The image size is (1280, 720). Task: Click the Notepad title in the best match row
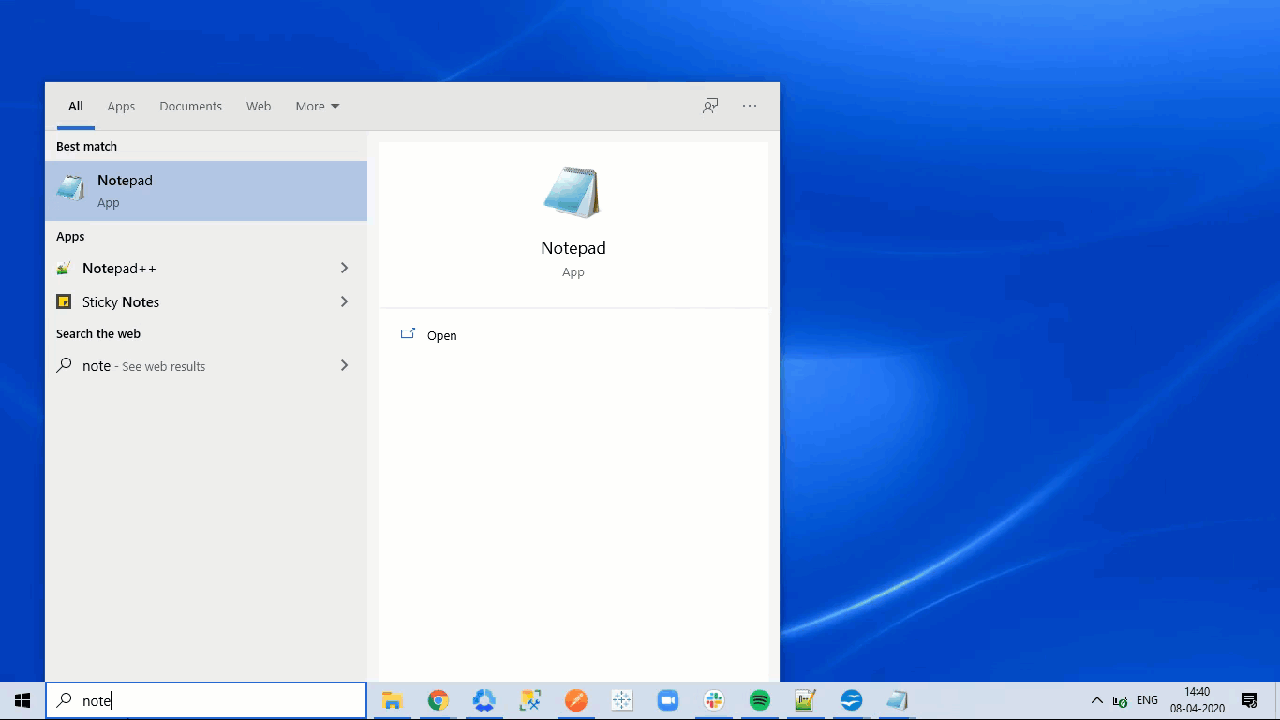[x=125, y=180]
